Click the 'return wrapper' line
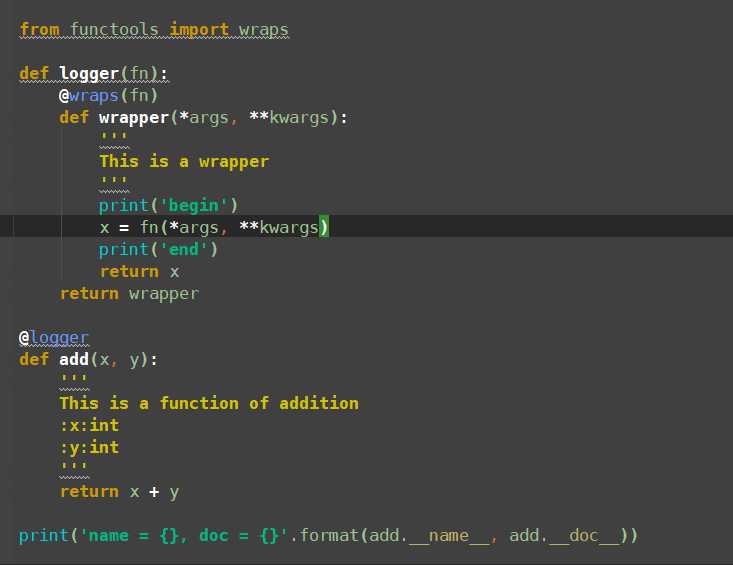 [x=129, y=293]
